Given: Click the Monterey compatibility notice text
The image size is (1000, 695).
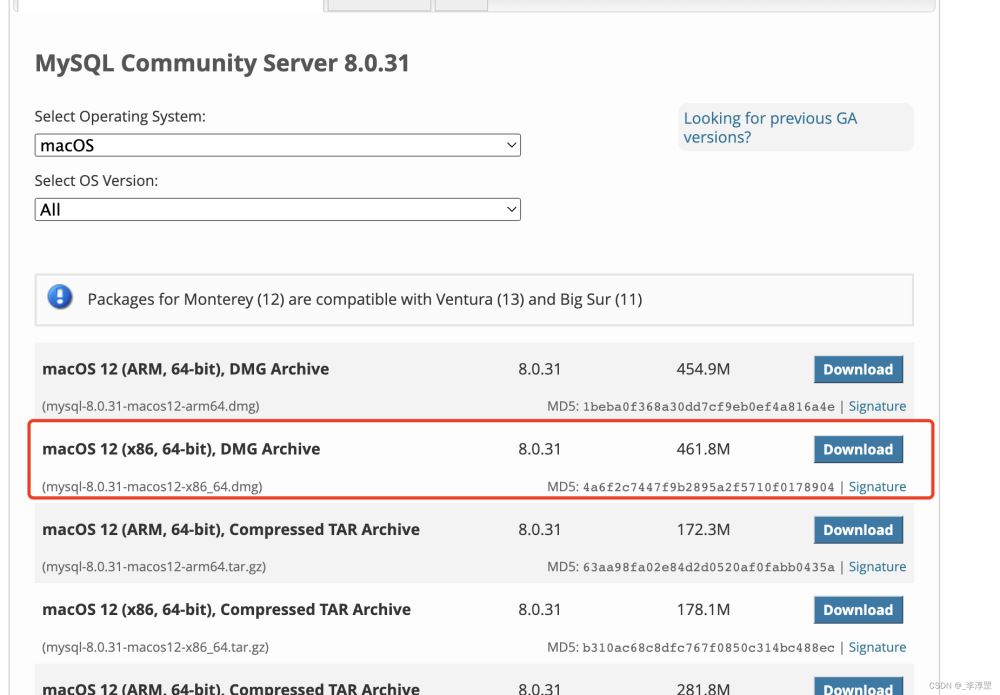Looking at the screenshot, I should coord(364,299).
